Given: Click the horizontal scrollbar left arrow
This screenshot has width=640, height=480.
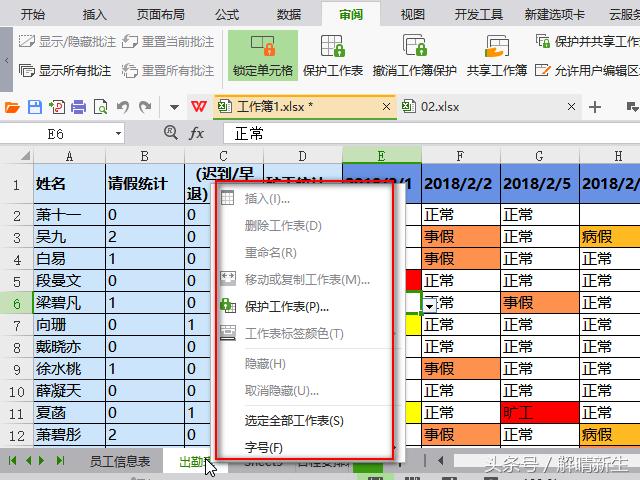Looking at the screenshot, I should (x=440, y=461).
